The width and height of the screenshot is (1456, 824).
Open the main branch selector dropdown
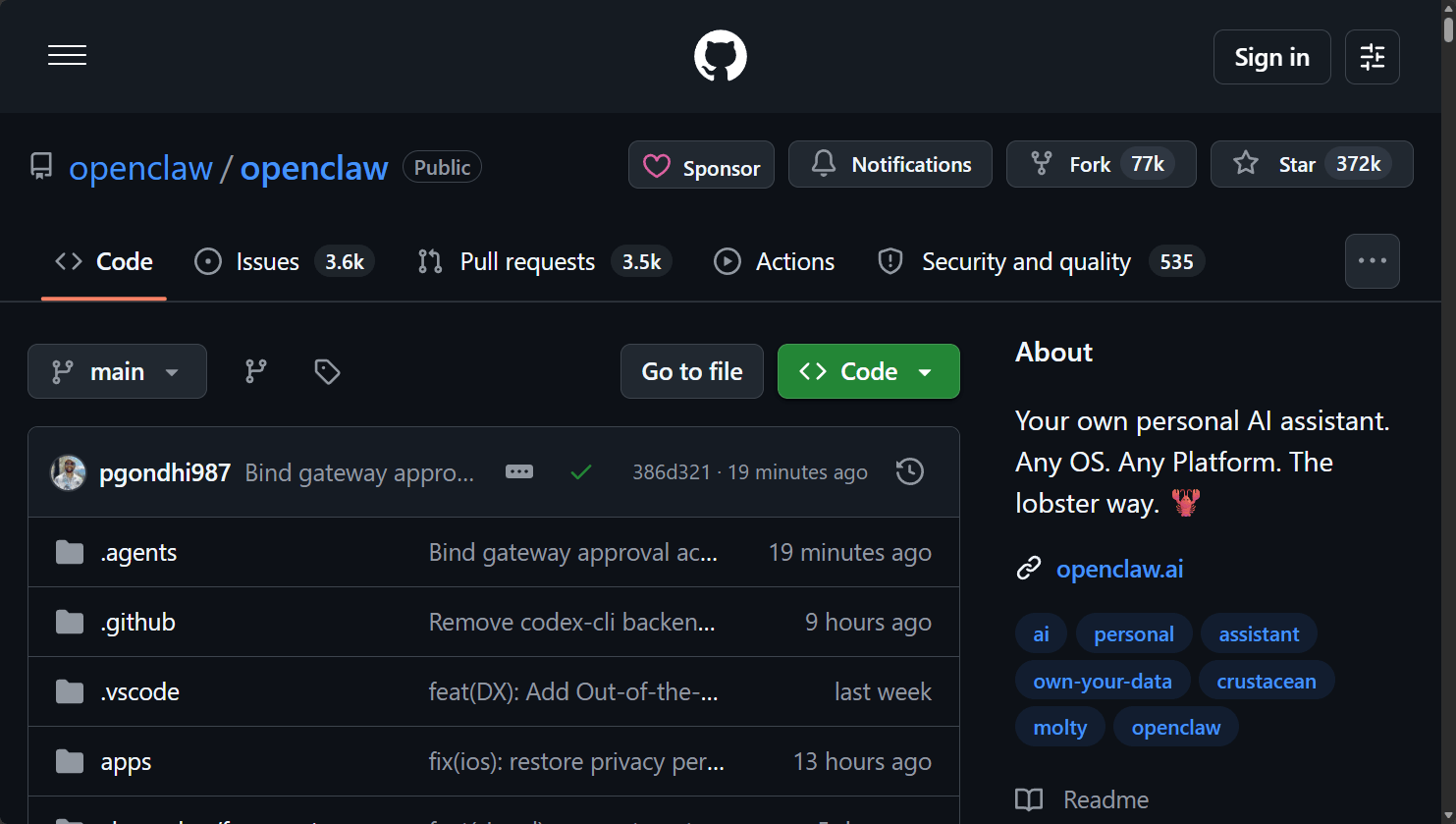(x=117, y=371)
